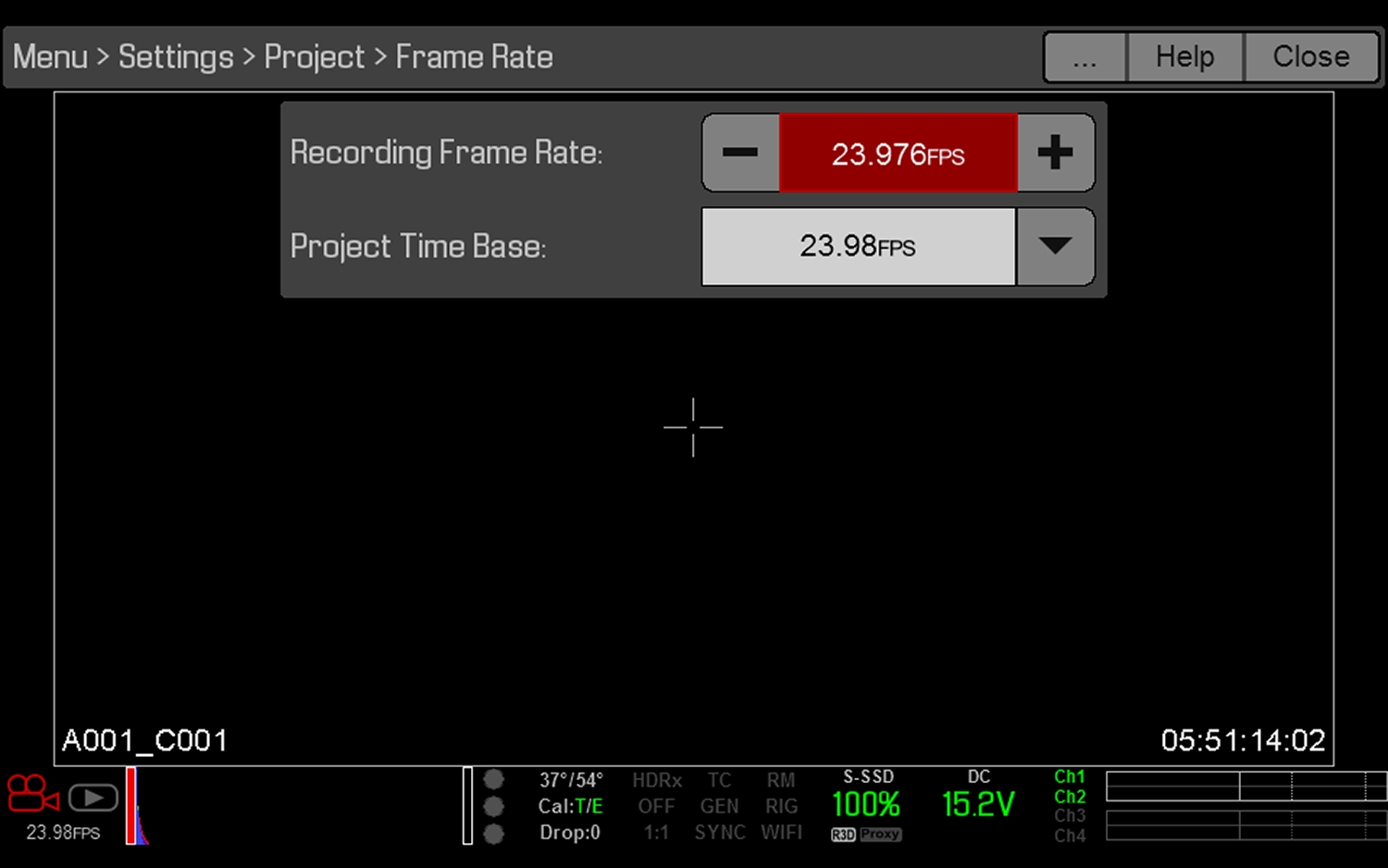Close the Frame Rate settings panel
This screenshot has width=1388, height=868.
pos(1310,56)
